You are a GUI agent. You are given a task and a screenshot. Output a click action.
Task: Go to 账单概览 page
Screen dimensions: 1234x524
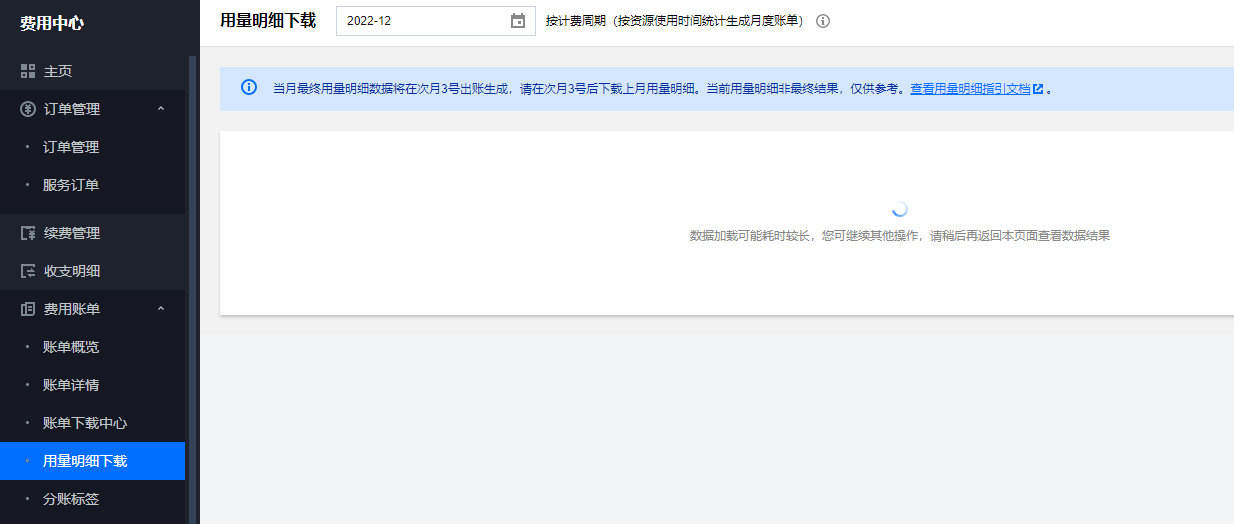point(71,347)
